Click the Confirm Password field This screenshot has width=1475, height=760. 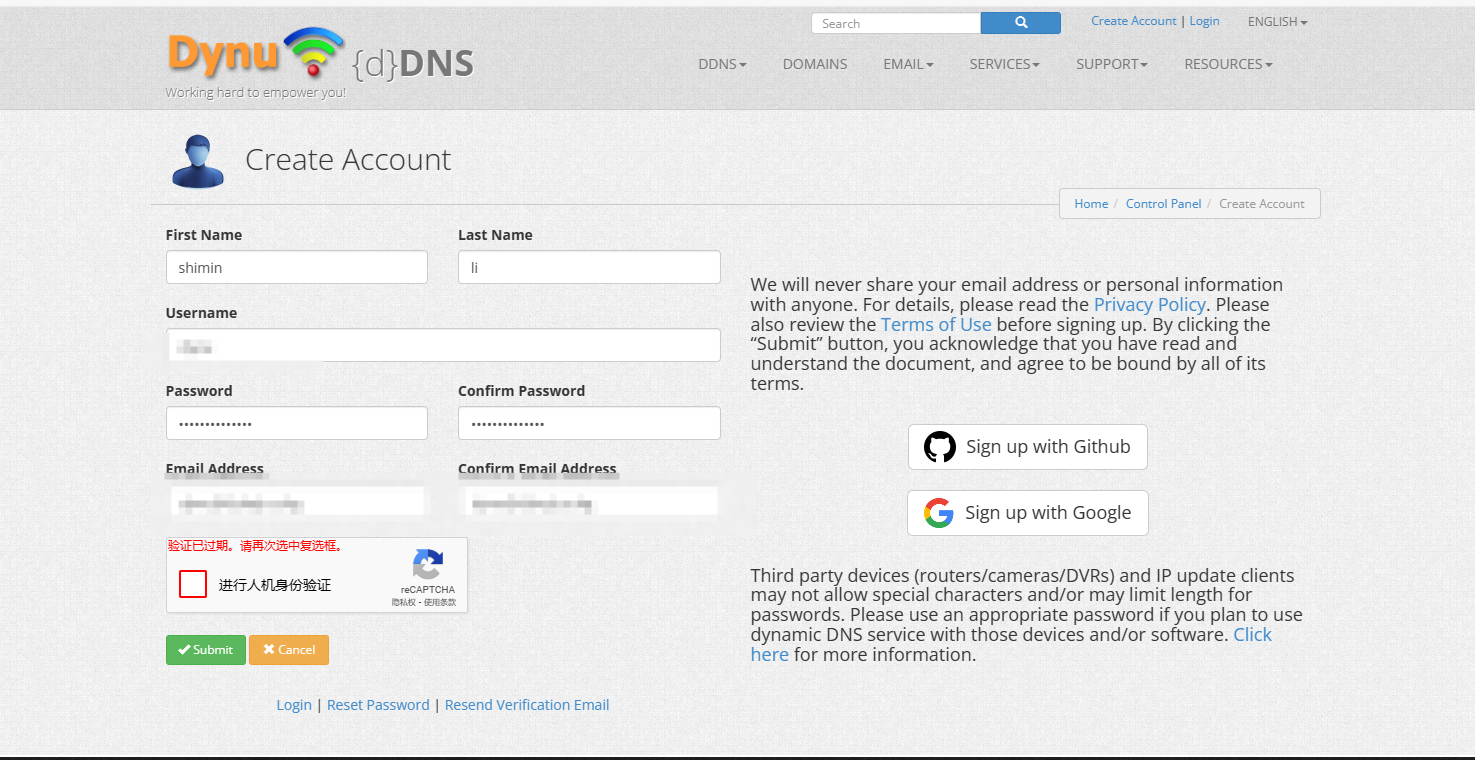589,423
